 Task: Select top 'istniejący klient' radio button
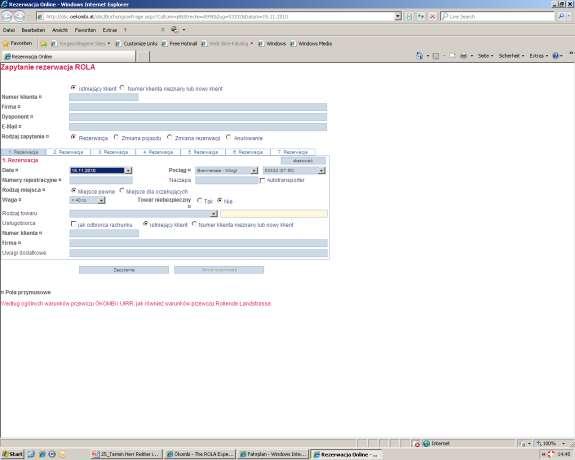tap(73, 88)
